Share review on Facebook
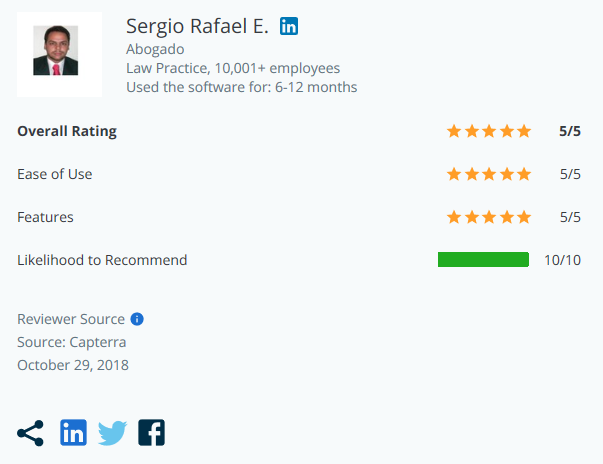Screen dimensions: 603x464 point(151,433)
